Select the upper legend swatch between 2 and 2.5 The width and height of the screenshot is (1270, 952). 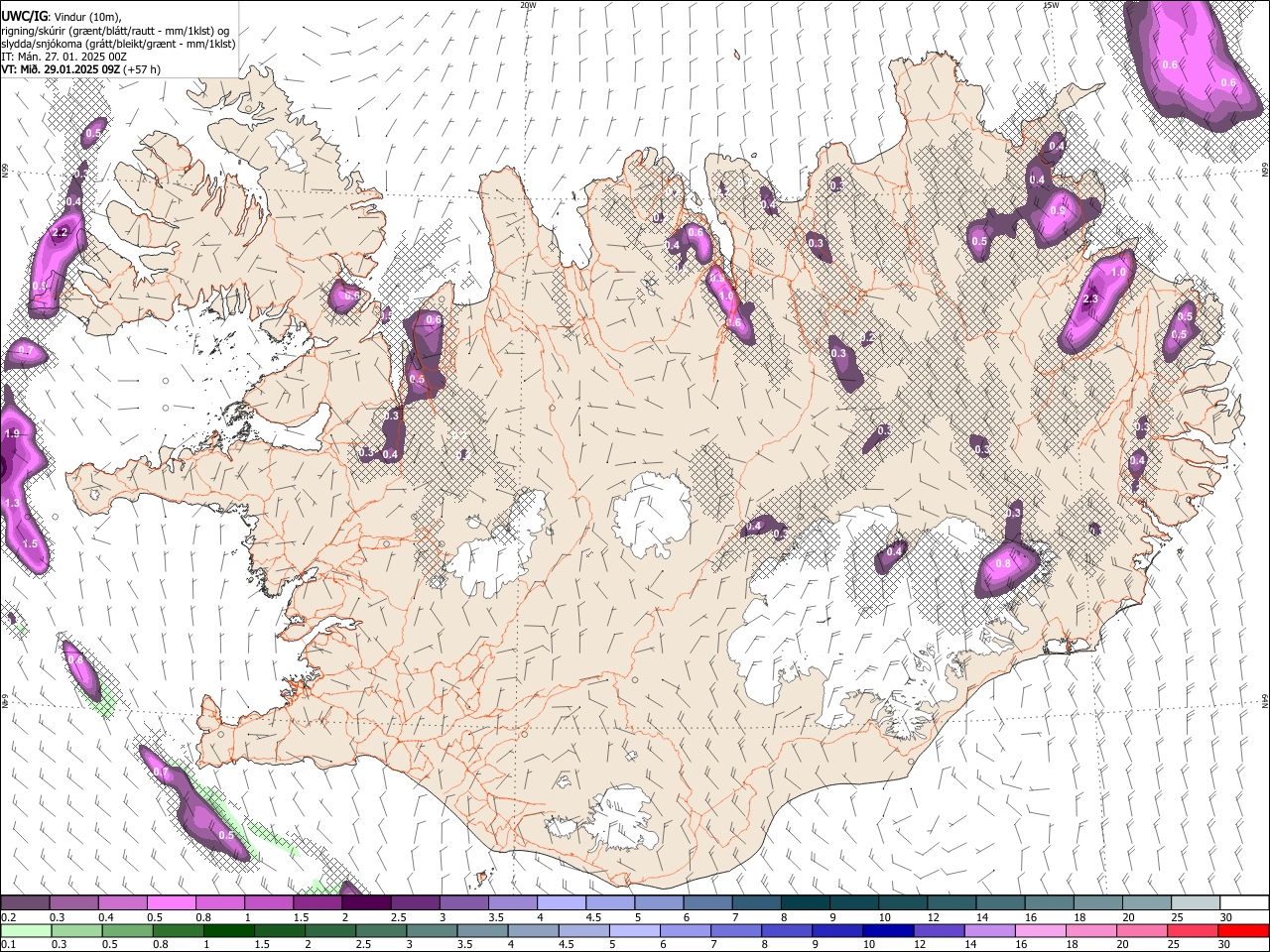366,903
